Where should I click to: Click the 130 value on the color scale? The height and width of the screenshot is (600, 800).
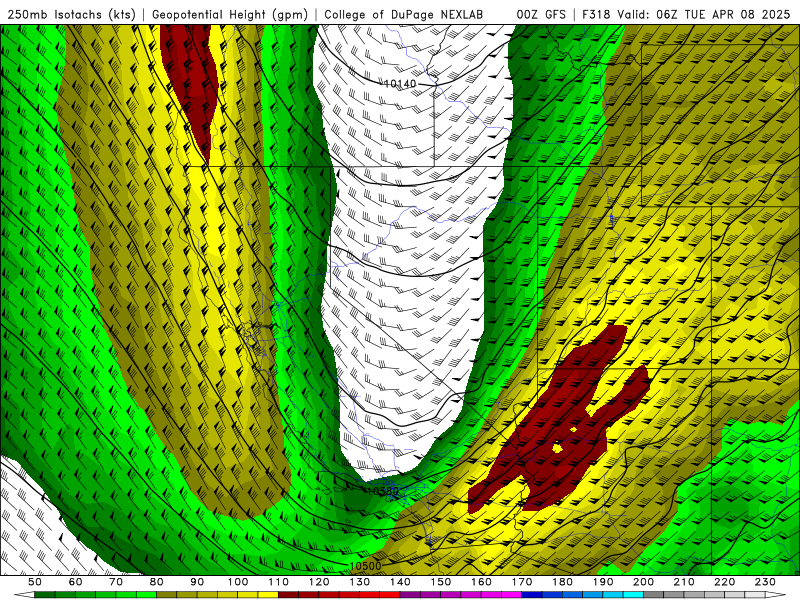360,582
